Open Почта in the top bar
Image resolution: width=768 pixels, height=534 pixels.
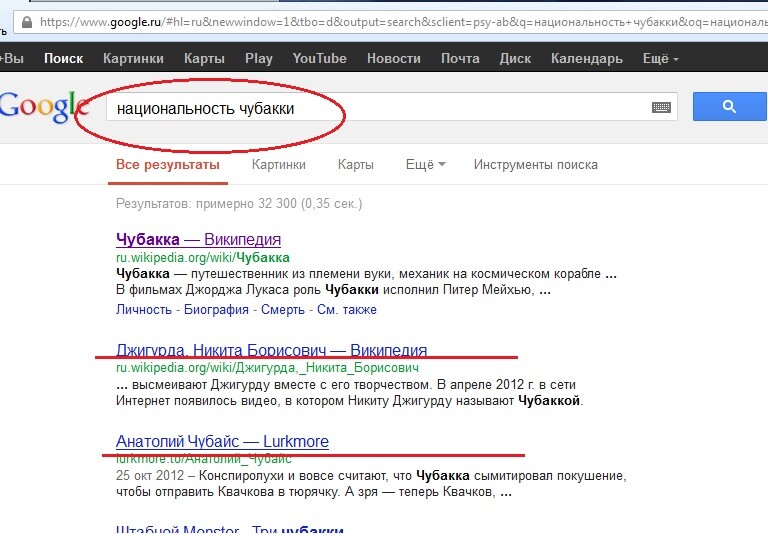click(460, 59)
